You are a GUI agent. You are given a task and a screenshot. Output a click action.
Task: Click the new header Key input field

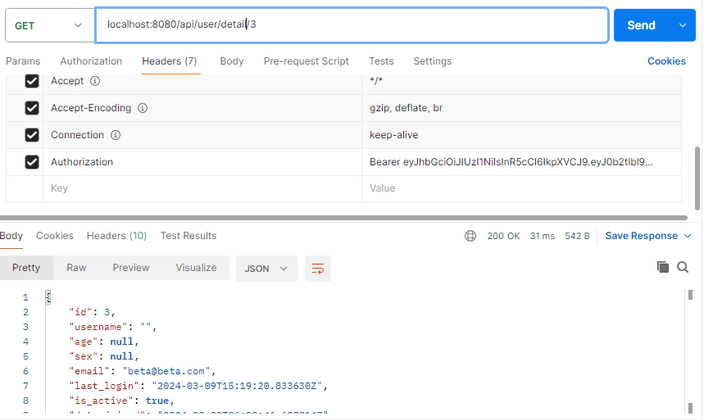pyautogui.click(x=200, y=188)
